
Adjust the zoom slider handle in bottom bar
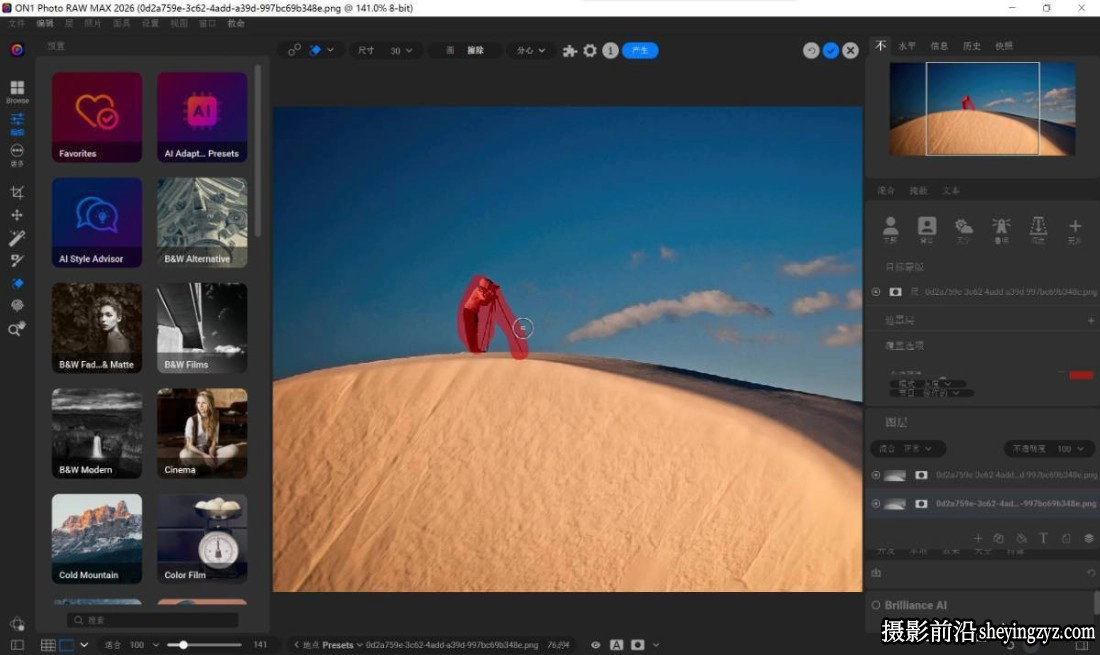coord(183,644)
